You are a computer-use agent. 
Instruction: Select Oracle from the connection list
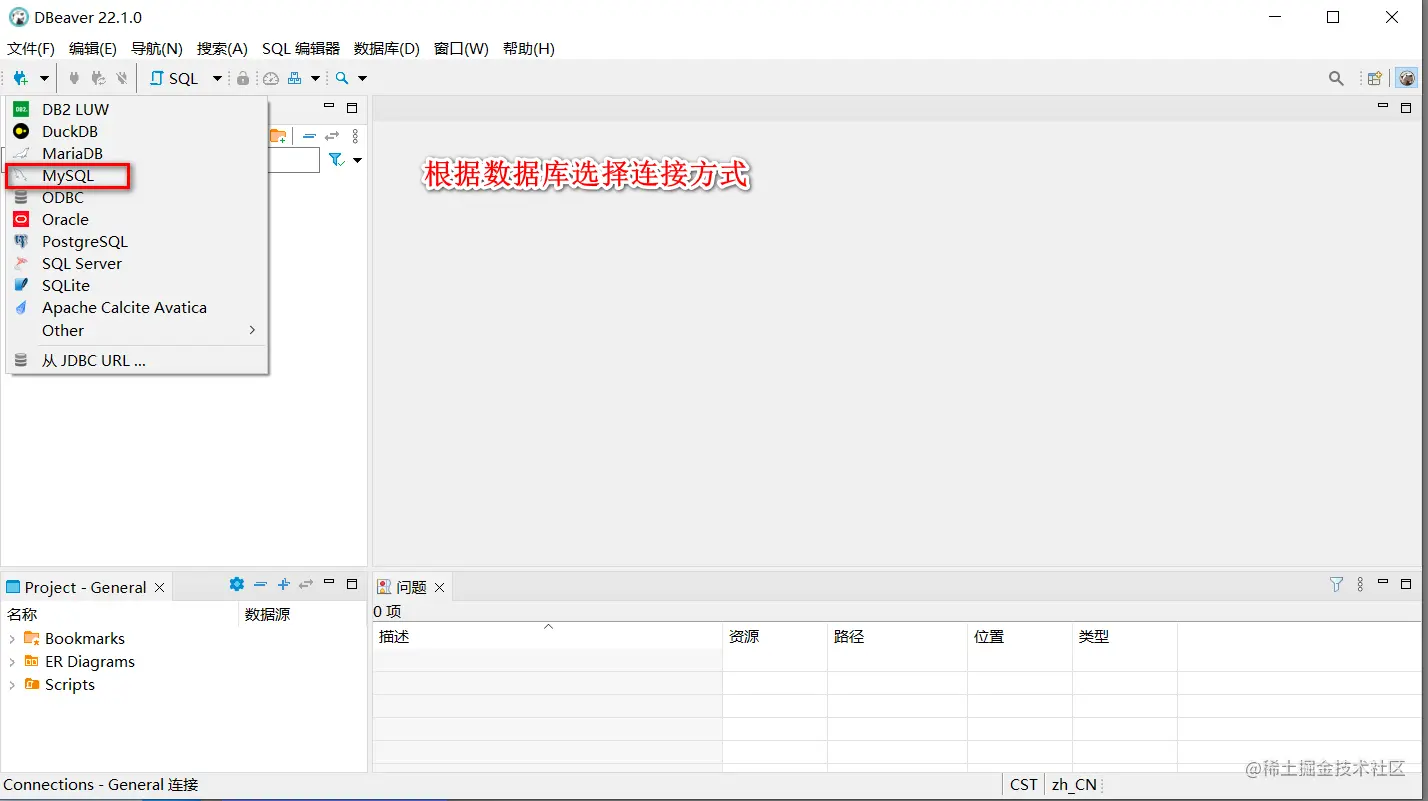[137, 219]
